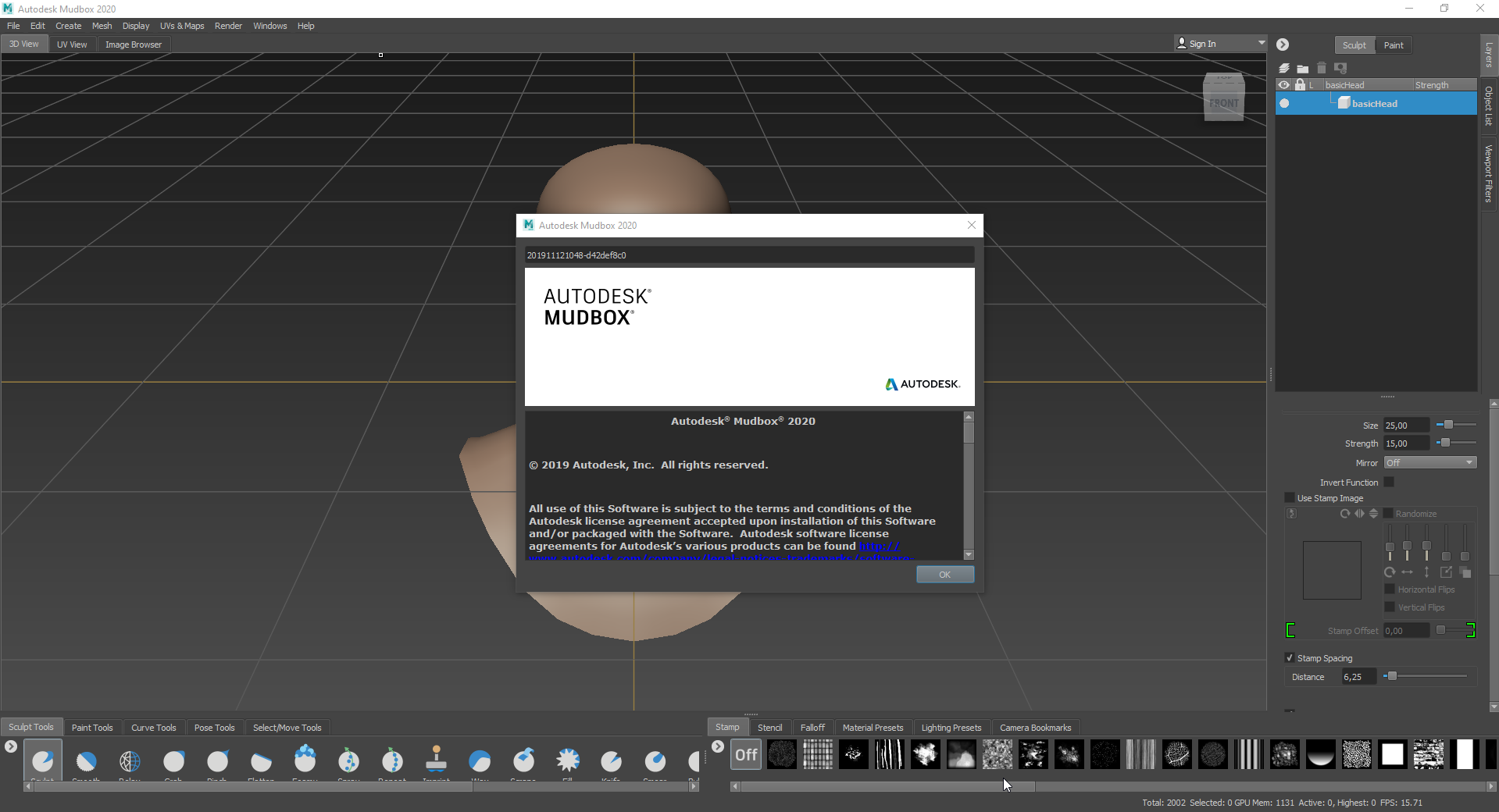Click OK in the About dialog
This screenshot has width=1499, height=812.
pos(944,575)
